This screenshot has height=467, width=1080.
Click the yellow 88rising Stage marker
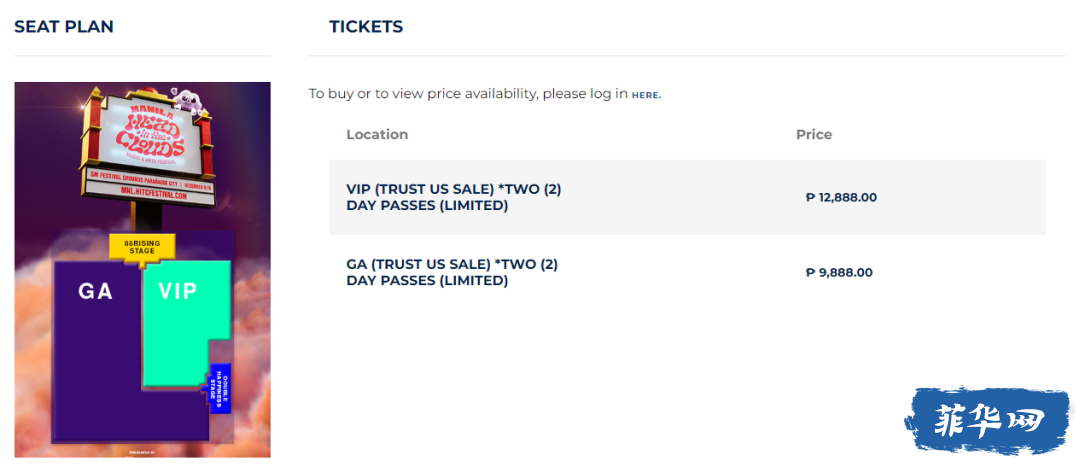point(142,245)
